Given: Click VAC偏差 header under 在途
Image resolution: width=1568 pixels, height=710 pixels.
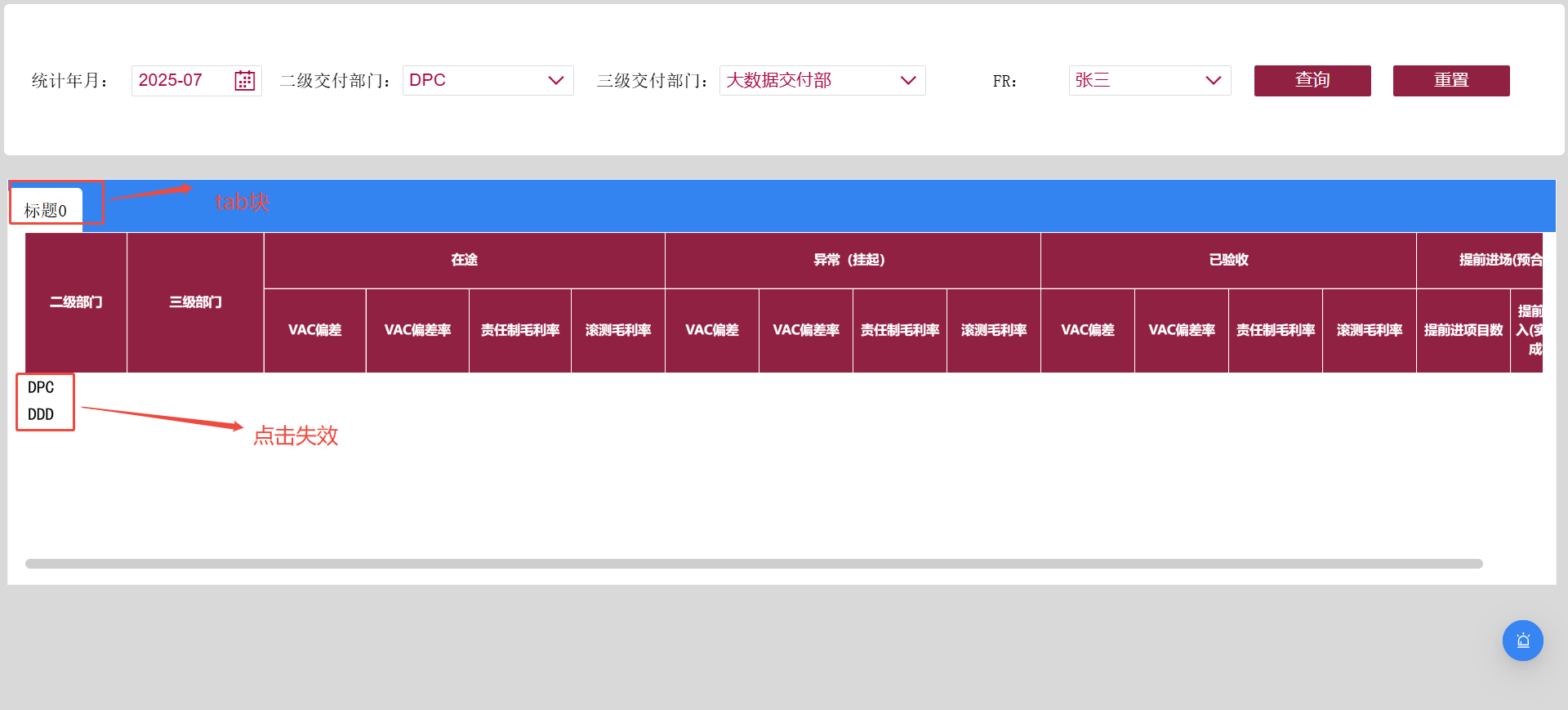Looking at the screenshot, I should [314, 330].
